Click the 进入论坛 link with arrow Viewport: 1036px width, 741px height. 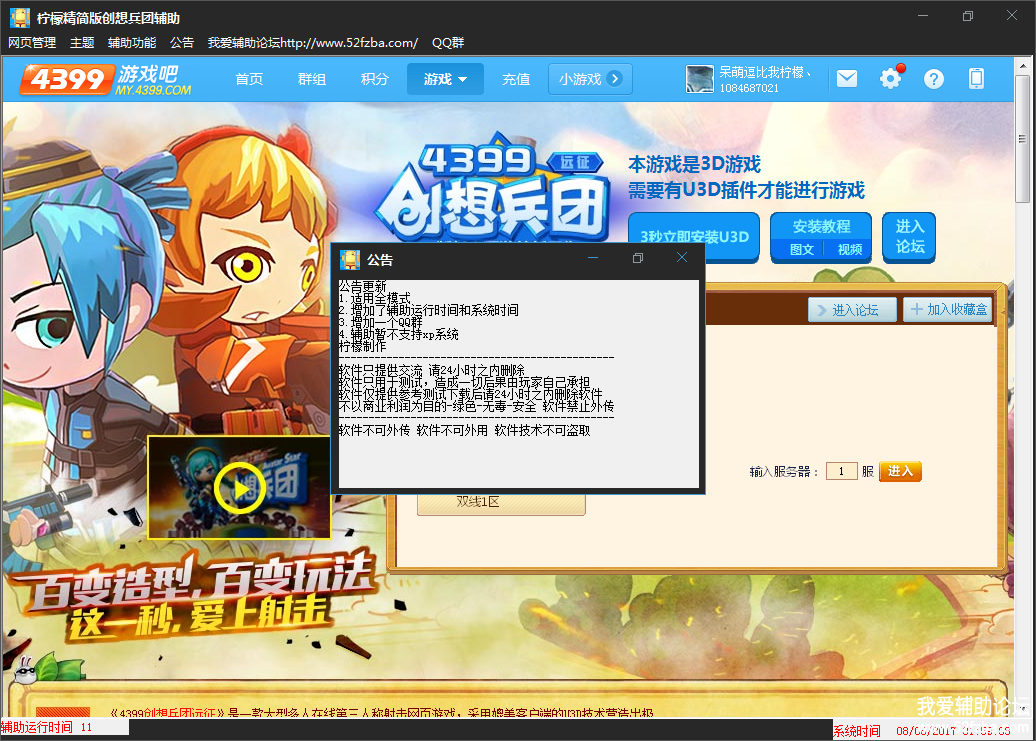(x=852, y=310)
